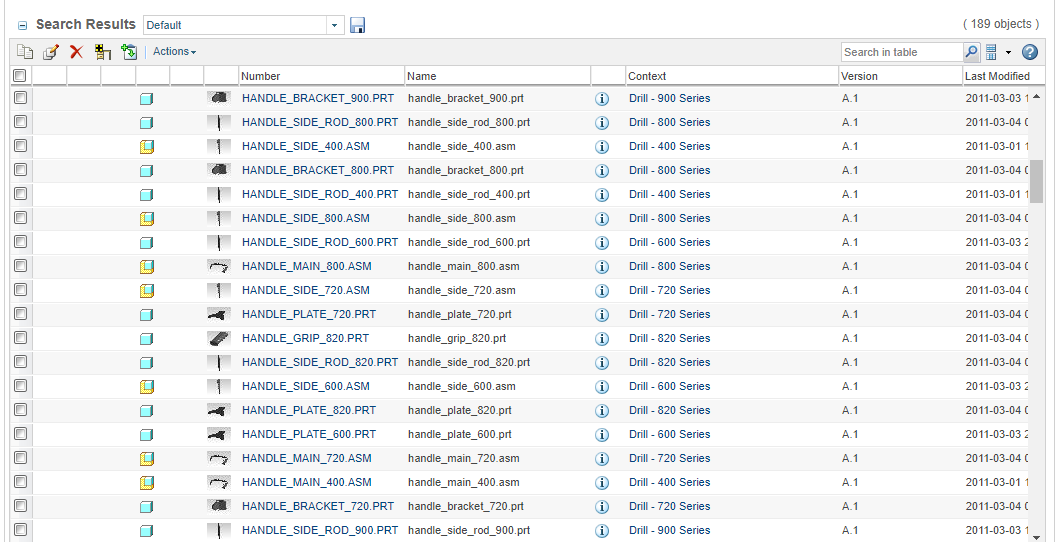Screen dimensions: 1058x542
Task: Tick the checkbox for HANDLE_GRIP_820.PRT
Action: [20, 337]
